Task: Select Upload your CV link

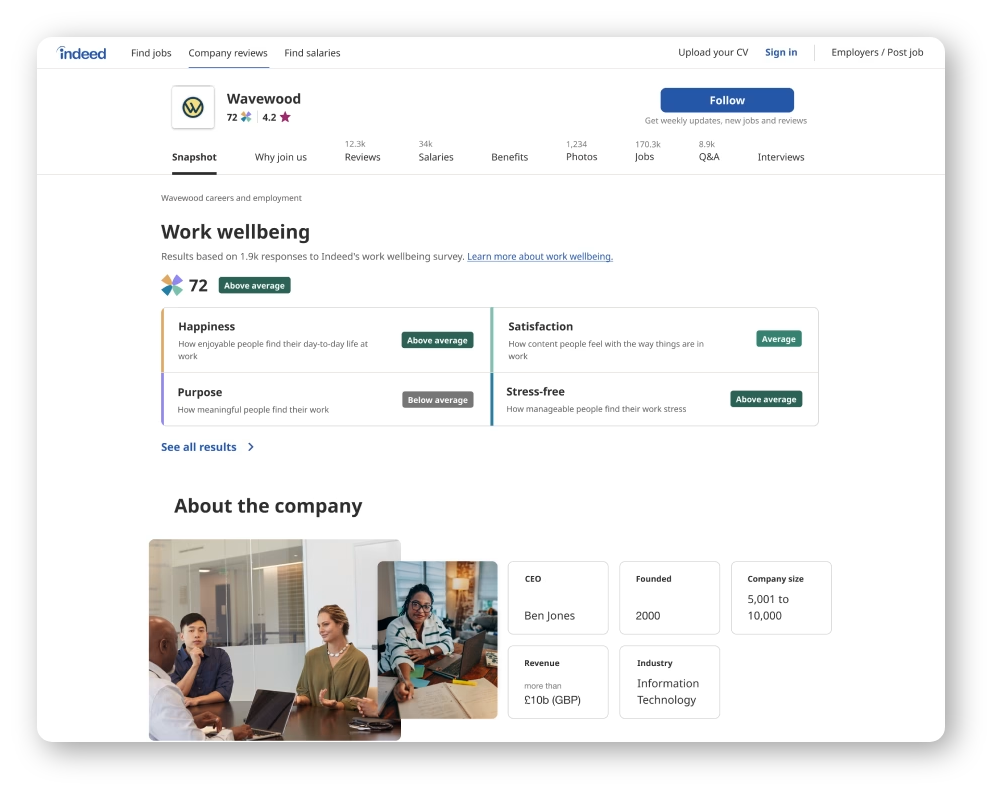Action: click(713, 53)
